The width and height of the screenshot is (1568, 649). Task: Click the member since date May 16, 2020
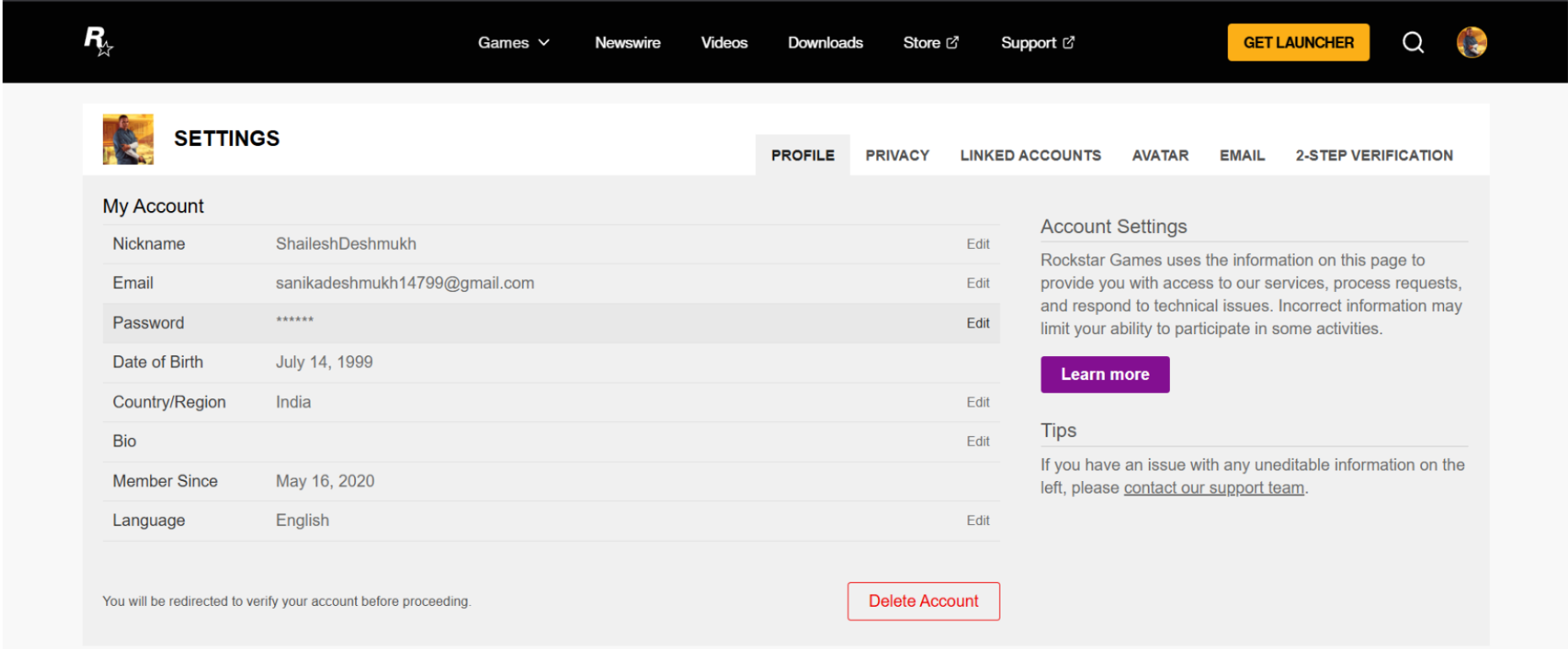325,481
